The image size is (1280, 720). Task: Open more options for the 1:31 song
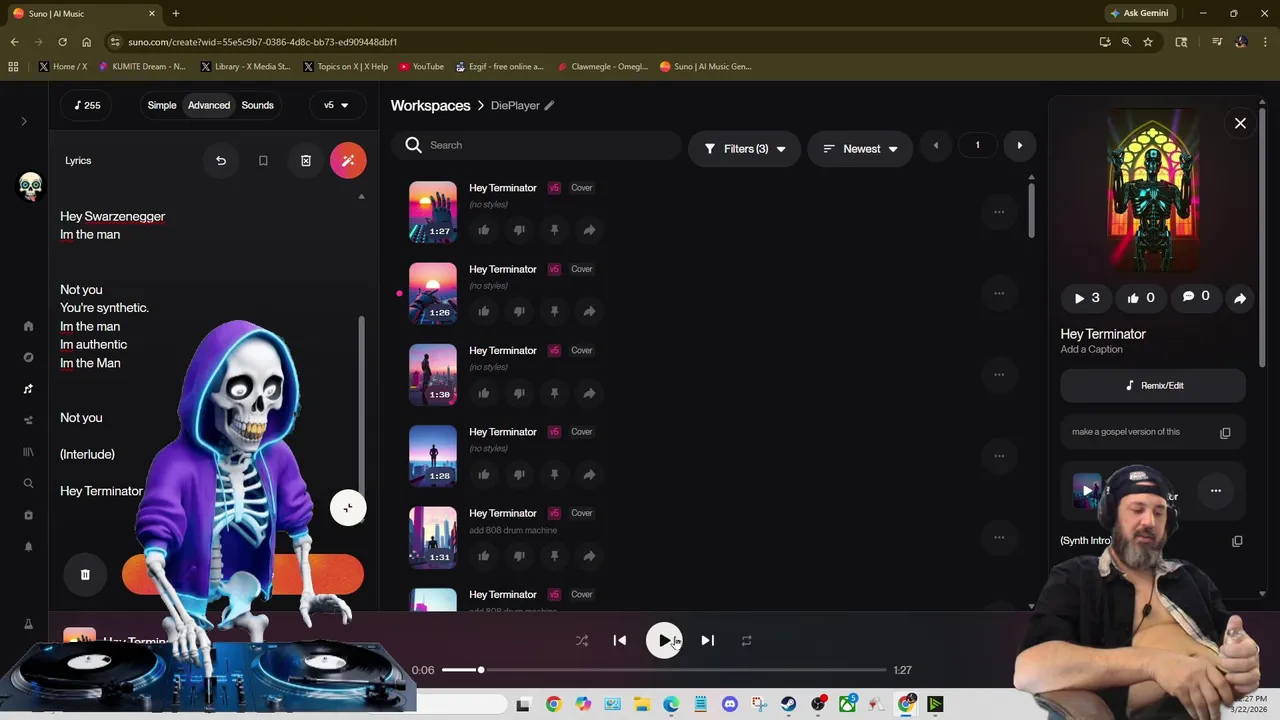coord(999,537)
